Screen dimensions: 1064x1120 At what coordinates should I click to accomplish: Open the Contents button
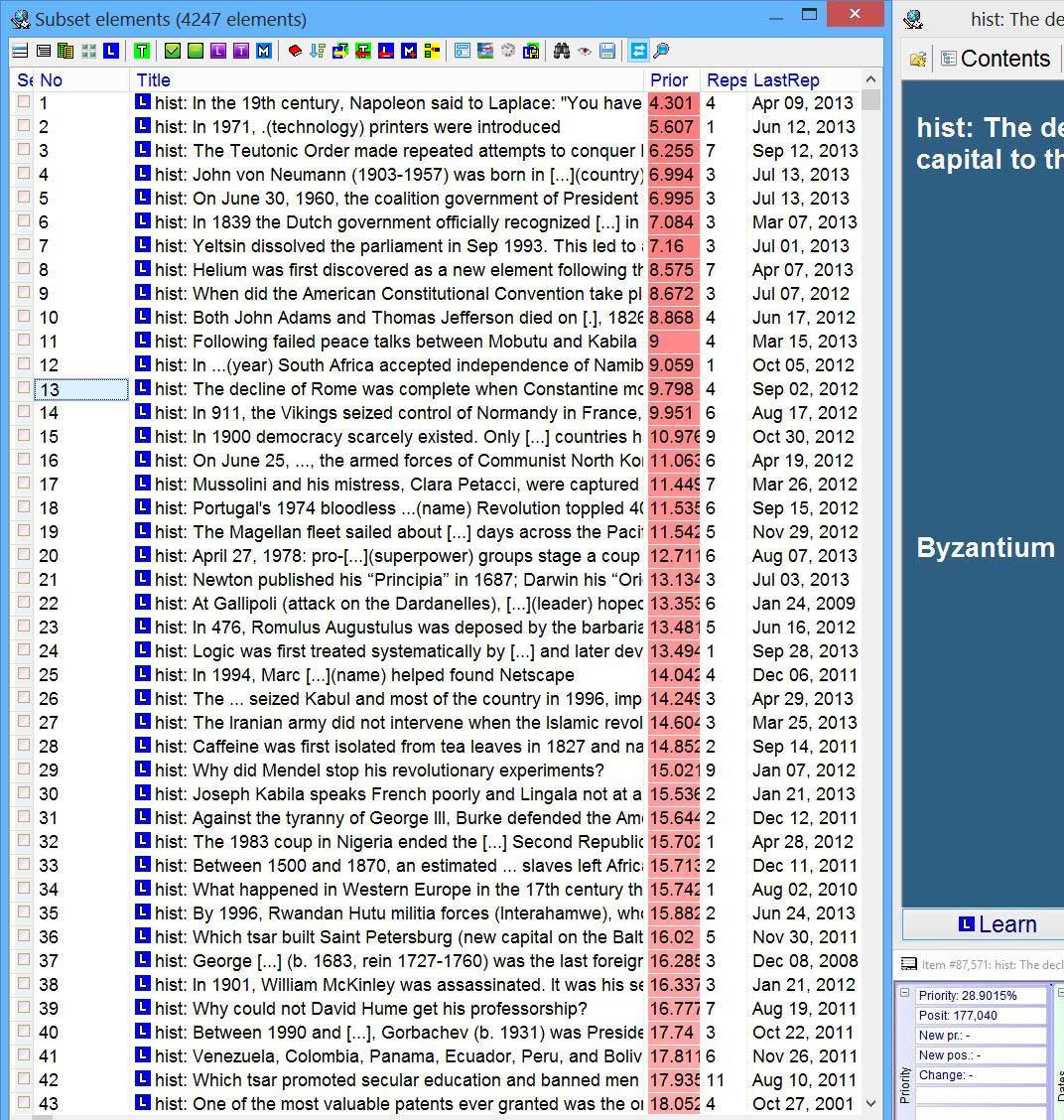(995, 59)
